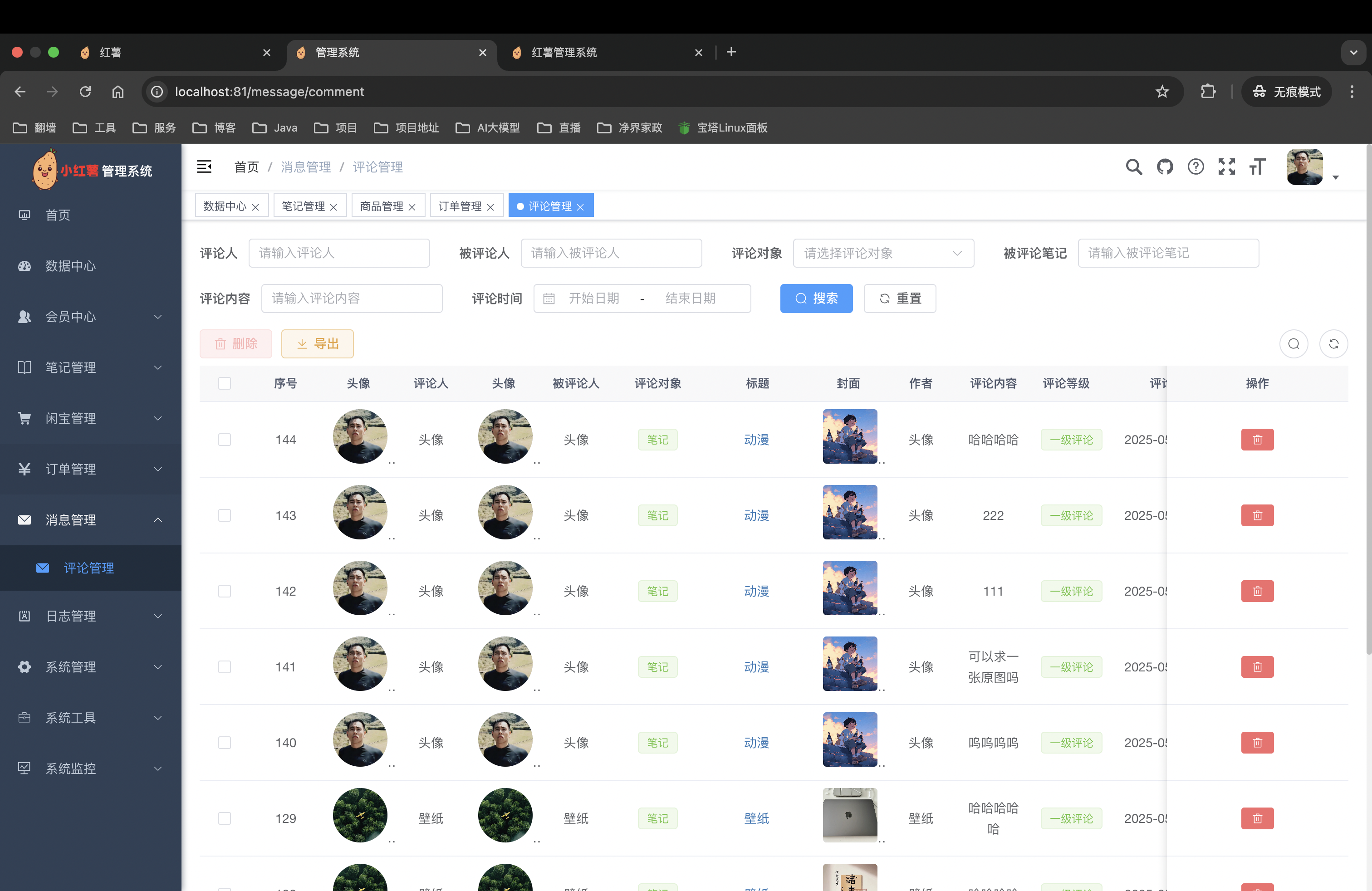The image size is (1372, 891).
Task: Click the 评论内容 input field
Action: pos(352,299)
